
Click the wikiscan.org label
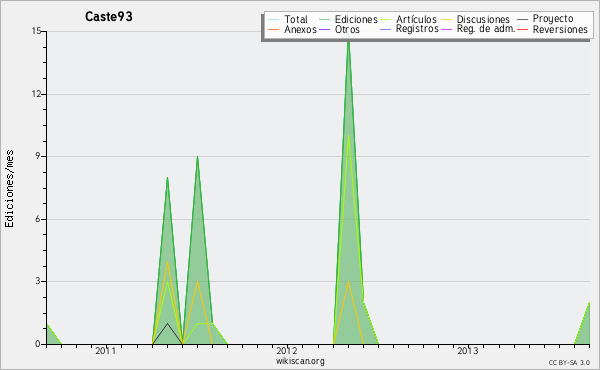click(300, 361)
